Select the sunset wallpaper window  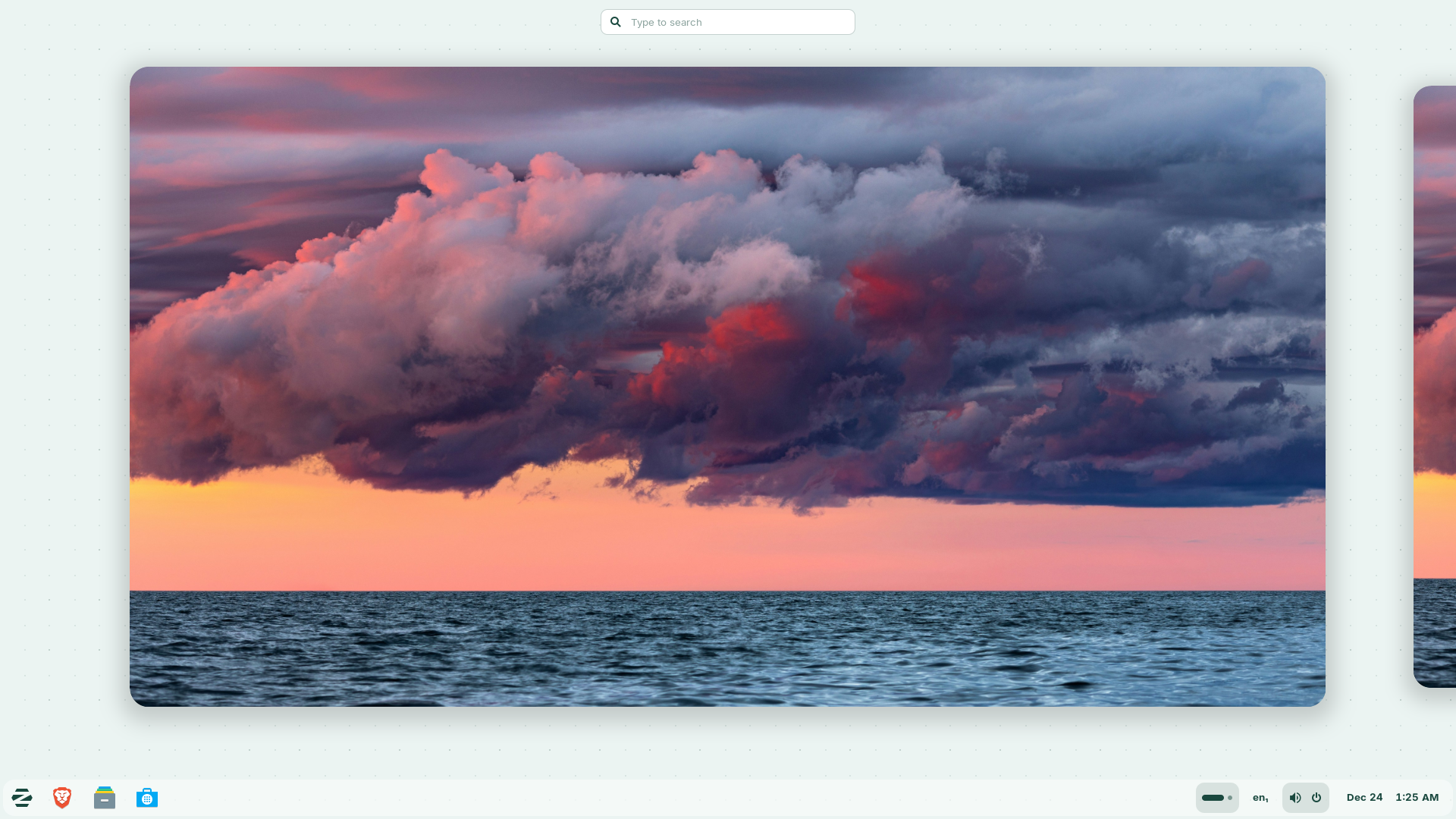click(x=726, y=387)
